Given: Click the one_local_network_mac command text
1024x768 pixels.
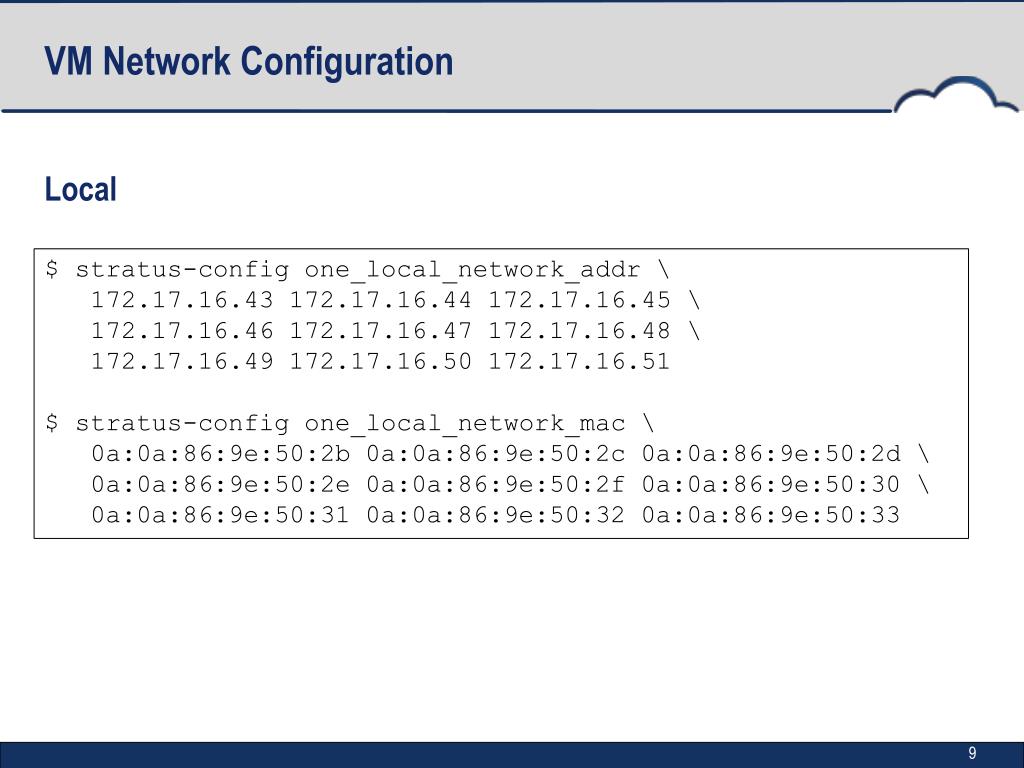Looking at the screenshot, I should [x=464, y=424].
